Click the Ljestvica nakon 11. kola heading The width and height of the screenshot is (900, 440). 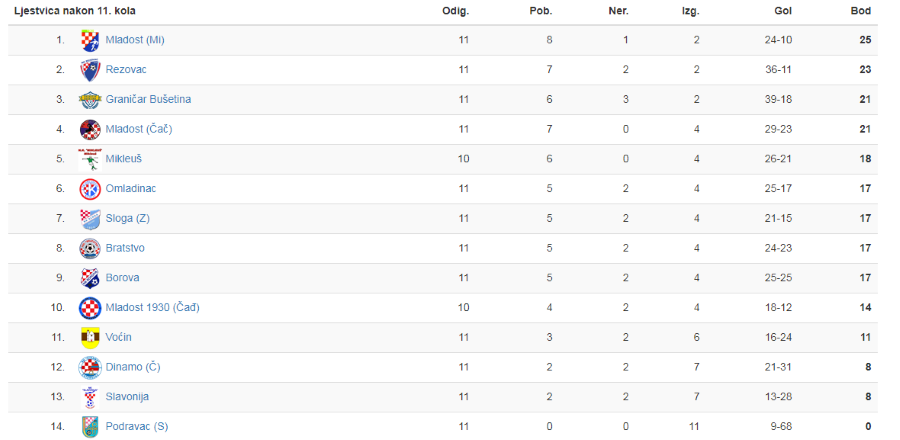coord(75,11)
